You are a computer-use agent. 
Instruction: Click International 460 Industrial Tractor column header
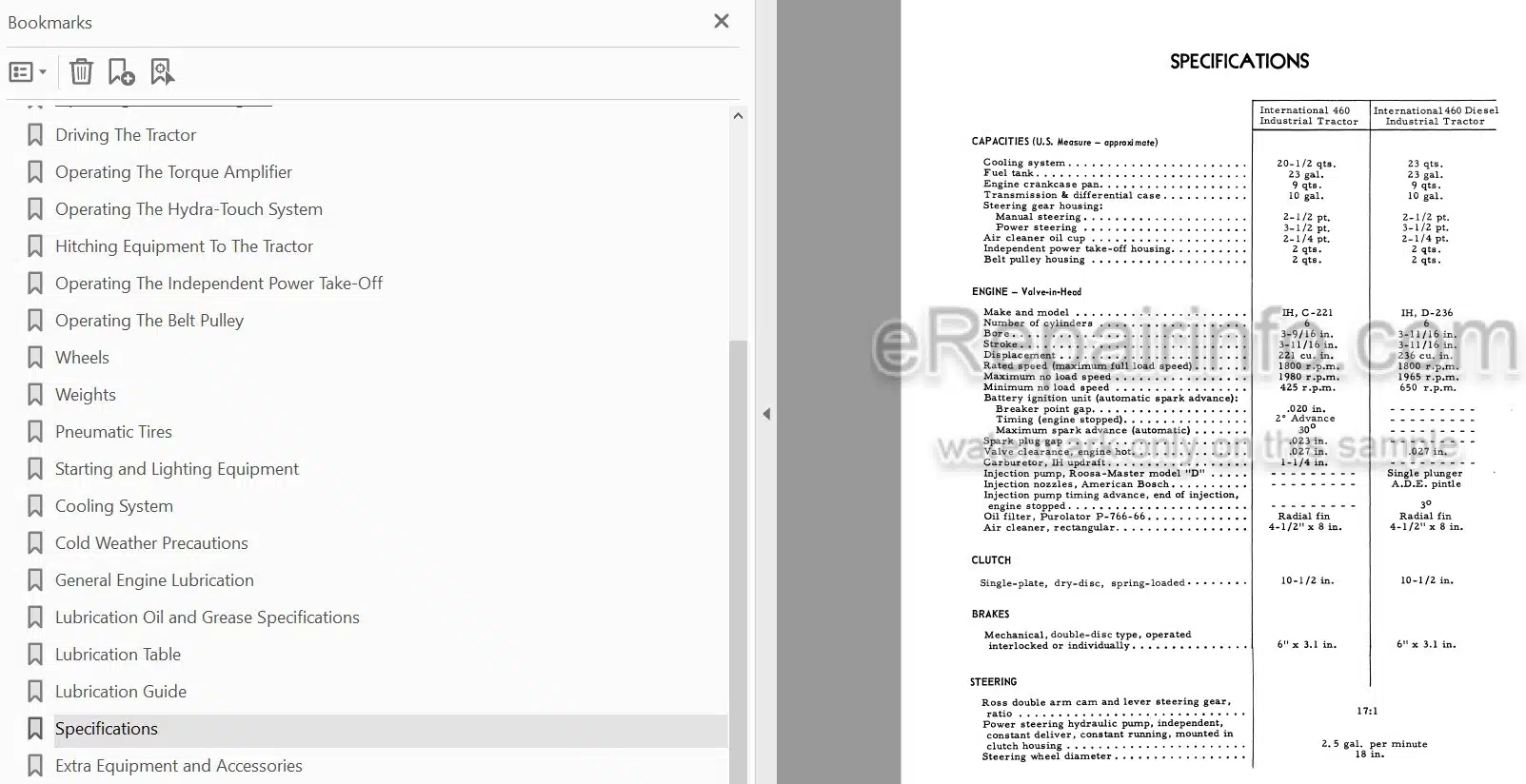pos(1308,116)
